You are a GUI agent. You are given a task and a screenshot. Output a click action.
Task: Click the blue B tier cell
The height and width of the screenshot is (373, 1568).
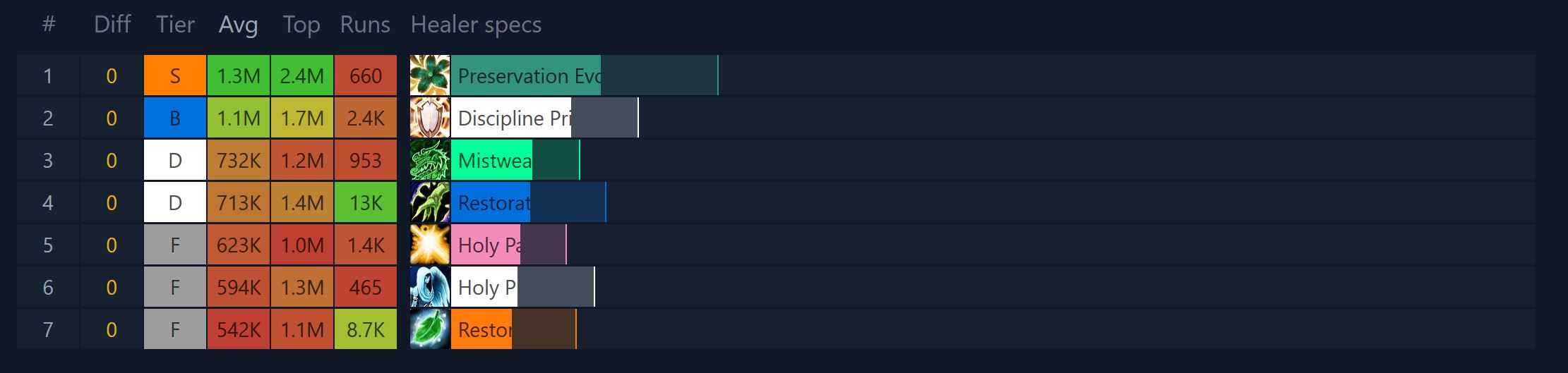(175, 118)
